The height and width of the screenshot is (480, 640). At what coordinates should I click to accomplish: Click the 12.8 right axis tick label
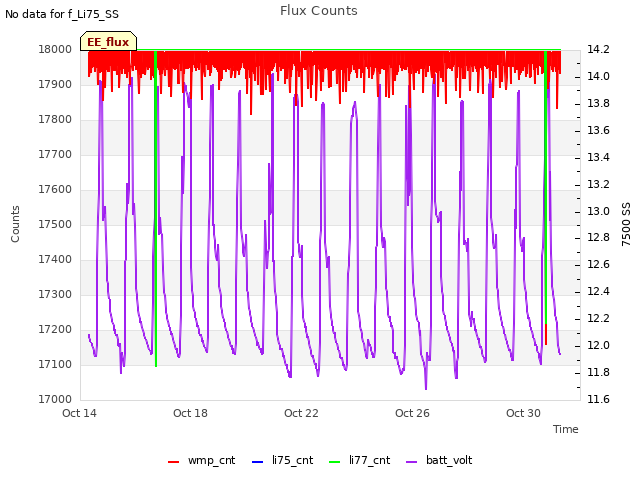pos(598,238)
